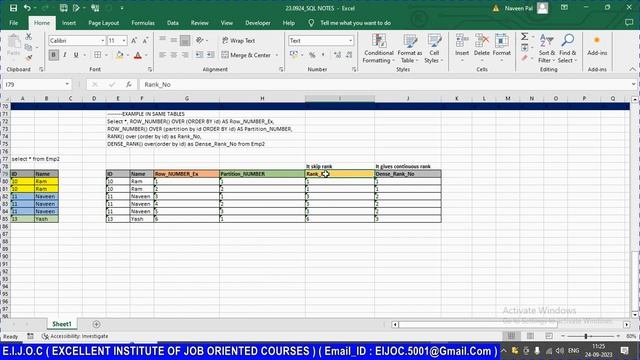Add a new sheet with the plus icon
This screenshot has width=640, height=360.
pyautogui.click(x=96, y=324)
